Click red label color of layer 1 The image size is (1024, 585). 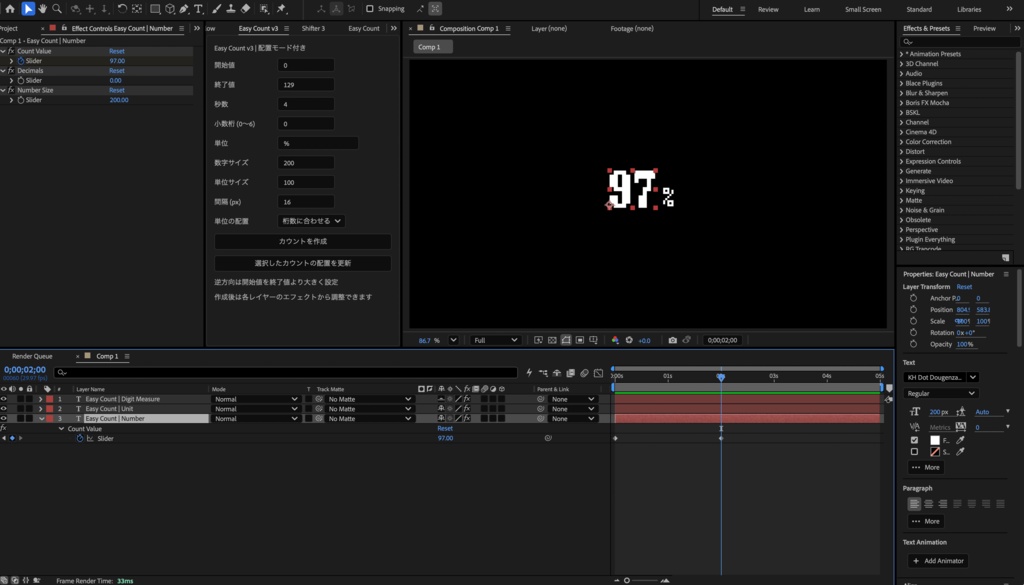pos(50,399)
